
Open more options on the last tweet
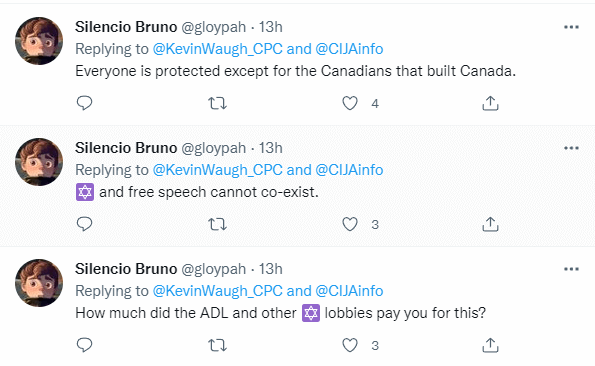coord(571,269)
